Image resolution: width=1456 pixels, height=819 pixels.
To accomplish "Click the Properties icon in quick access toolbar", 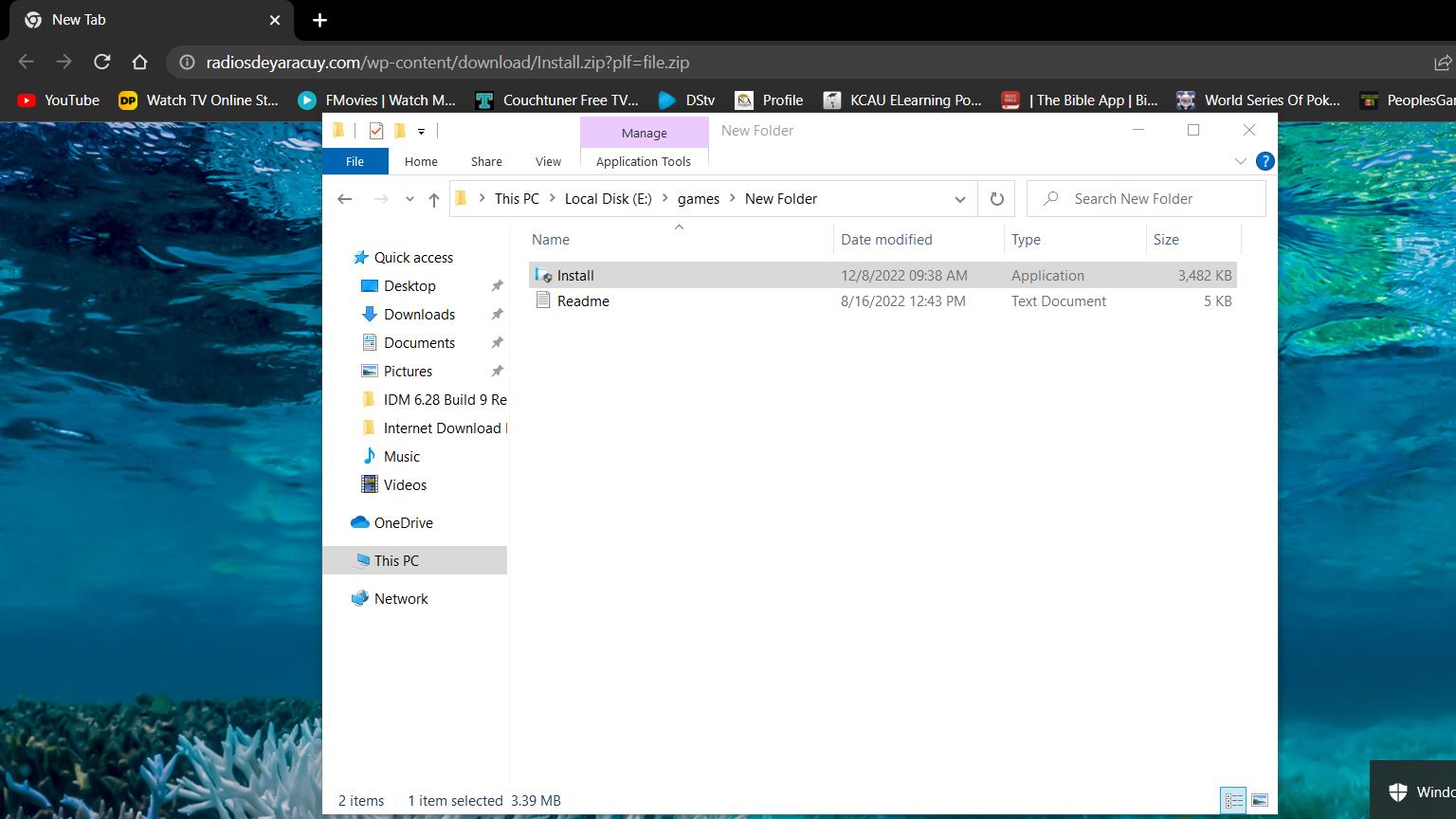I will [x=376, y=131].
